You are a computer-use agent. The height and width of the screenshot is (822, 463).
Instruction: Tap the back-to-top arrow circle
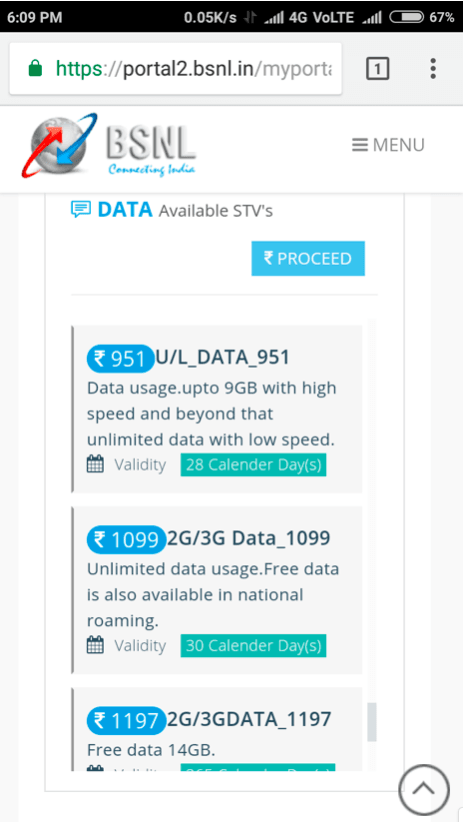click(424, 789)
